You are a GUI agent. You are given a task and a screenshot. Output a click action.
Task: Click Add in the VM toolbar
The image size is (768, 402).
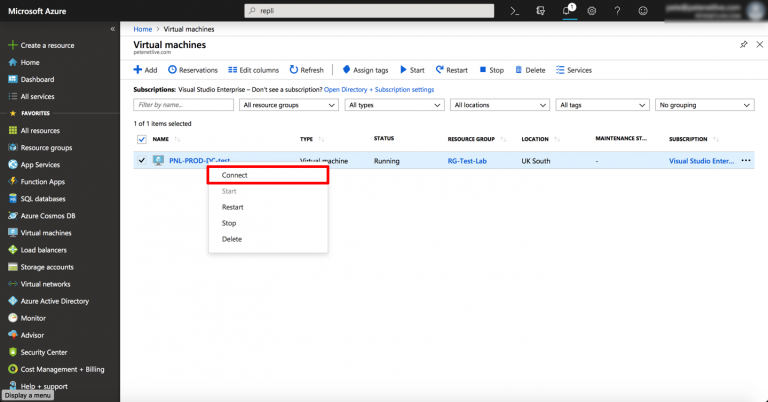coord(145,70)
